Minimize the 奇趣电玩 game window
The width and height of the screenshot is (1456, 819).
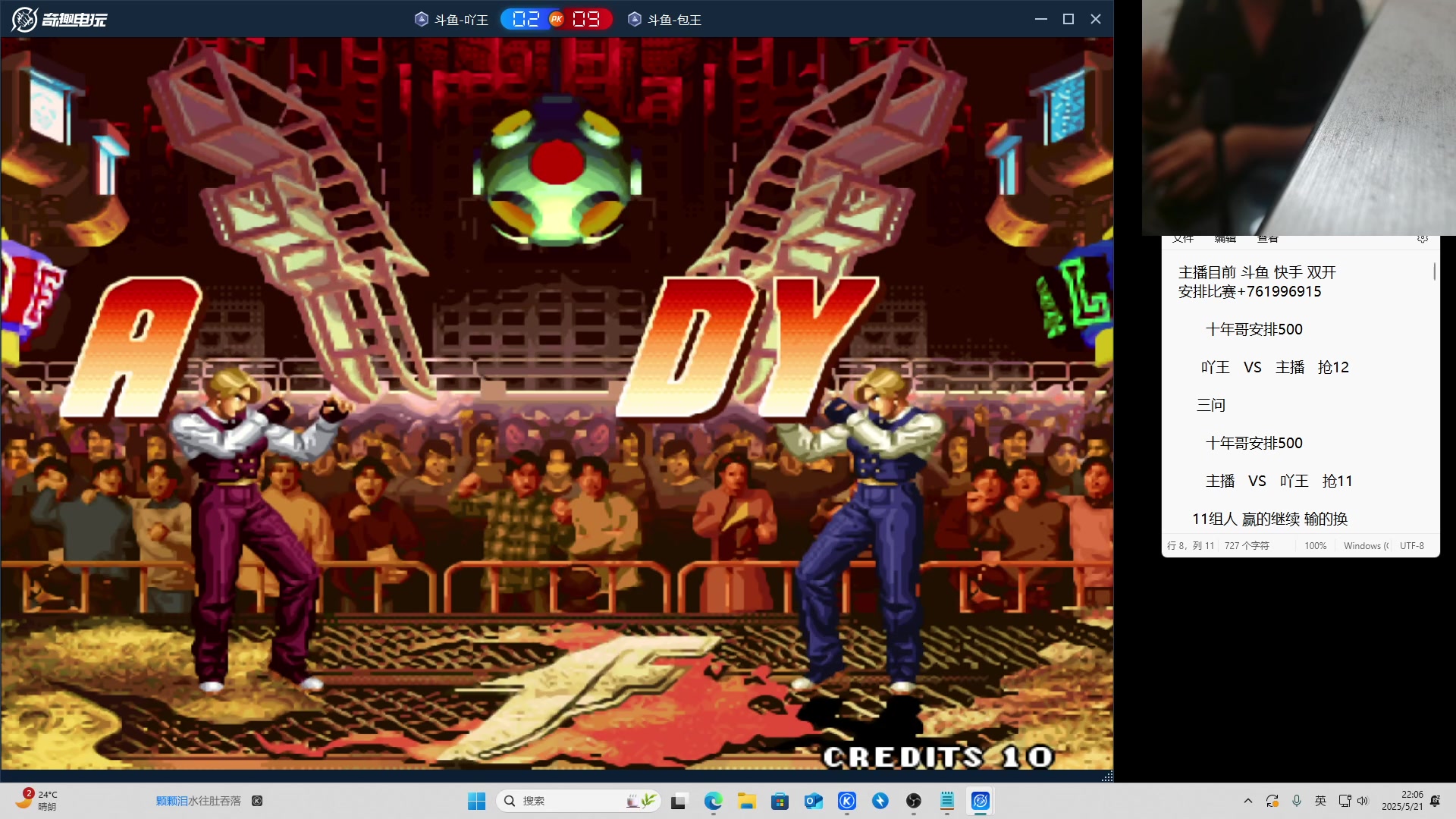point(1041,19)
